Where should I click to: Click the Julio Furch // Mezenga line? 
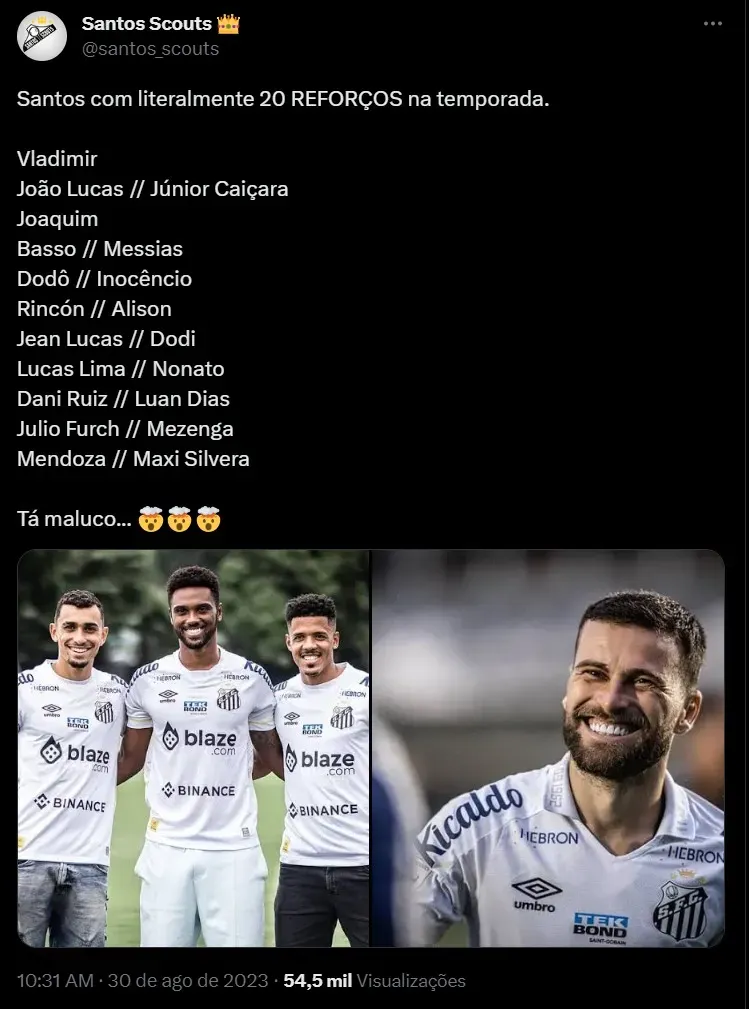tap(125, 429)
